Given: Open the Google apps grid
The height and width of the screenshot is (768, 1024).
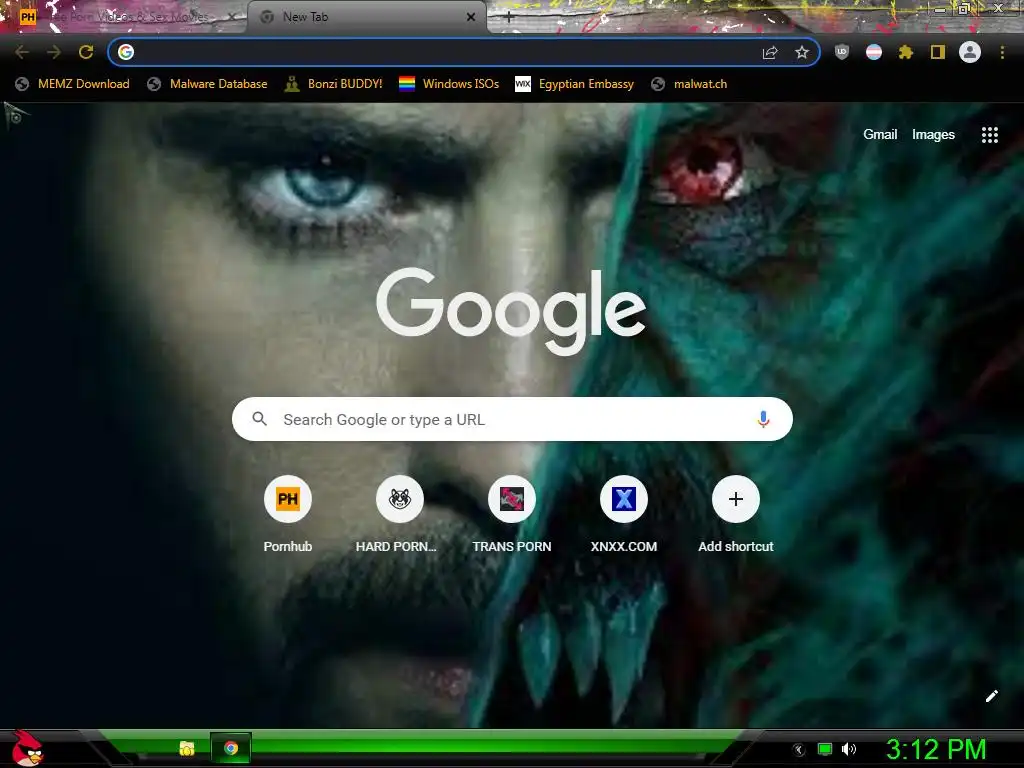Looking at the screenshot, I should coord(989,135).
